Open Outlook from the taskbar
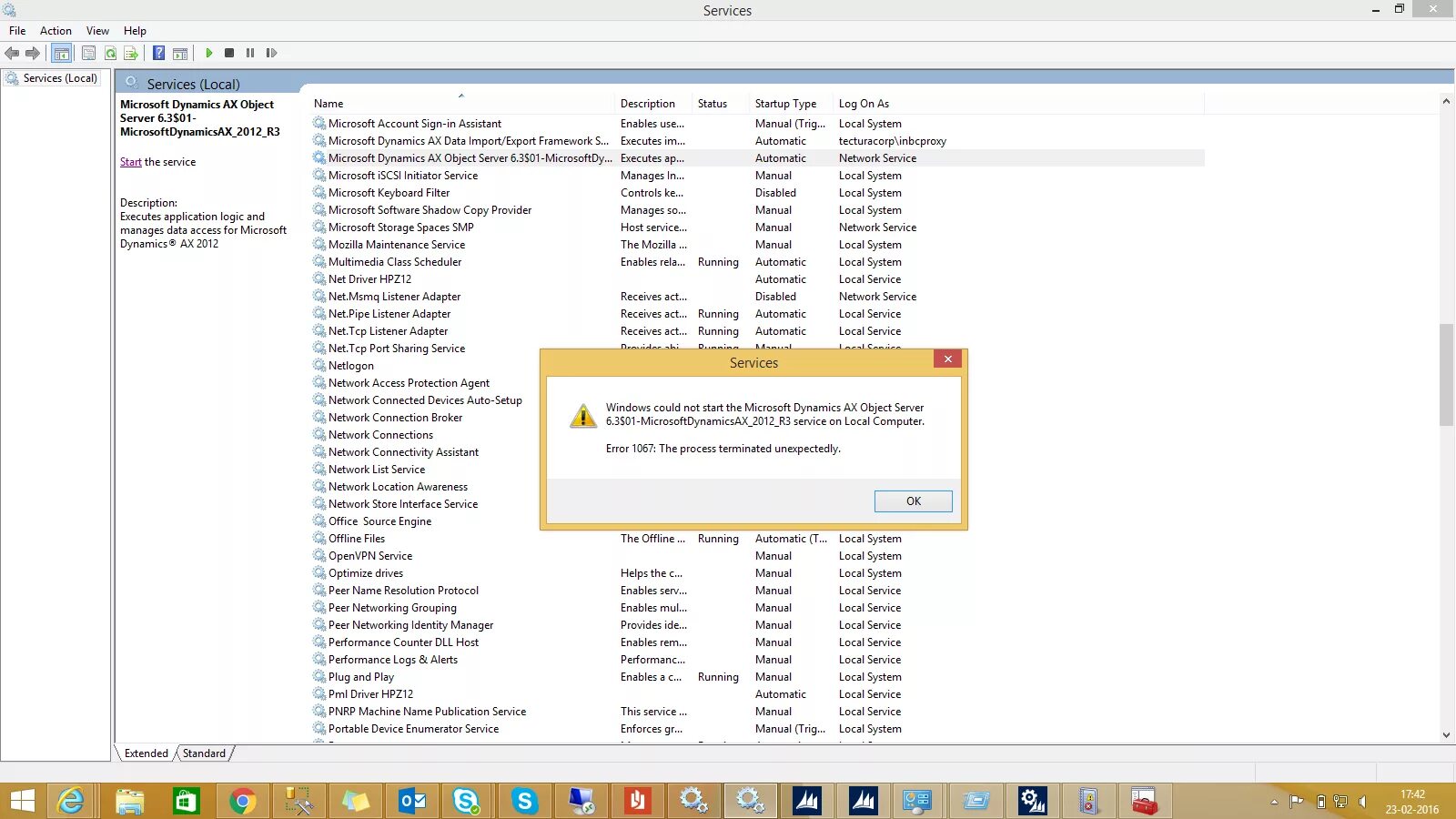Screen dimensions: 1456x819 [x=411, y=801]
